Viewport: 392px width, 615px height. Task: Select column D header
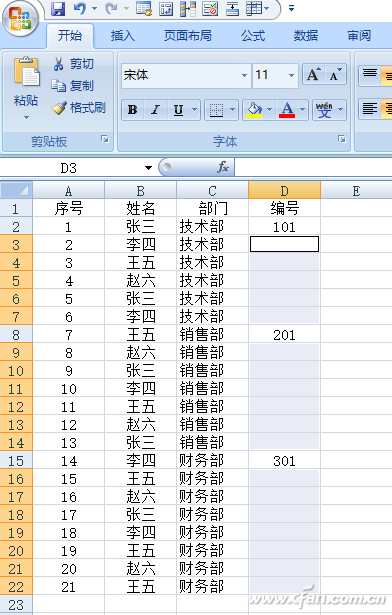(284, 191)
